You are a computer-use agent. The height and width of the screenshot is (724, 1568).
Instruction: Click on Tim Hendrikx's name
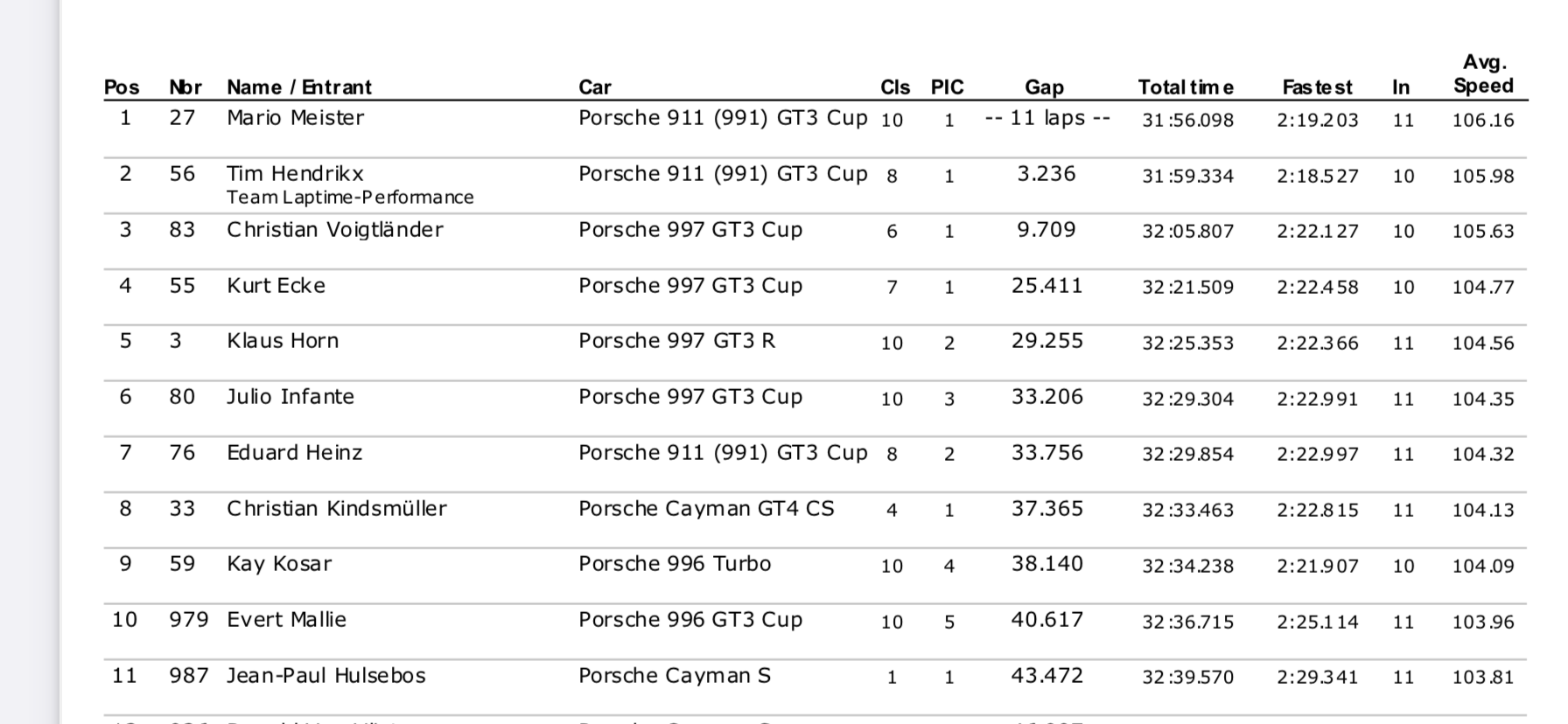pyautogui.click(x=295, y=174)
